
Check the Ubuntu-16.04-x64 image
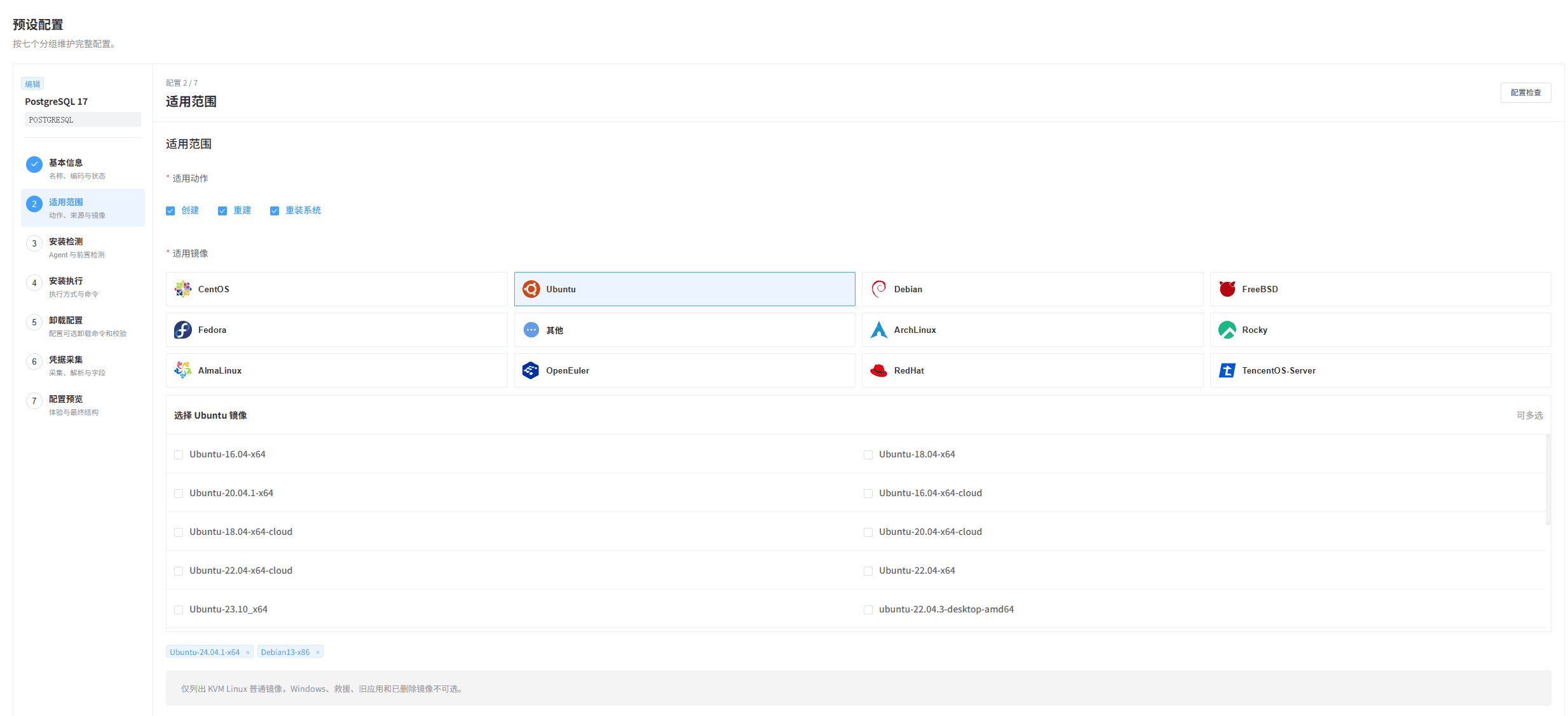[179, 455]
